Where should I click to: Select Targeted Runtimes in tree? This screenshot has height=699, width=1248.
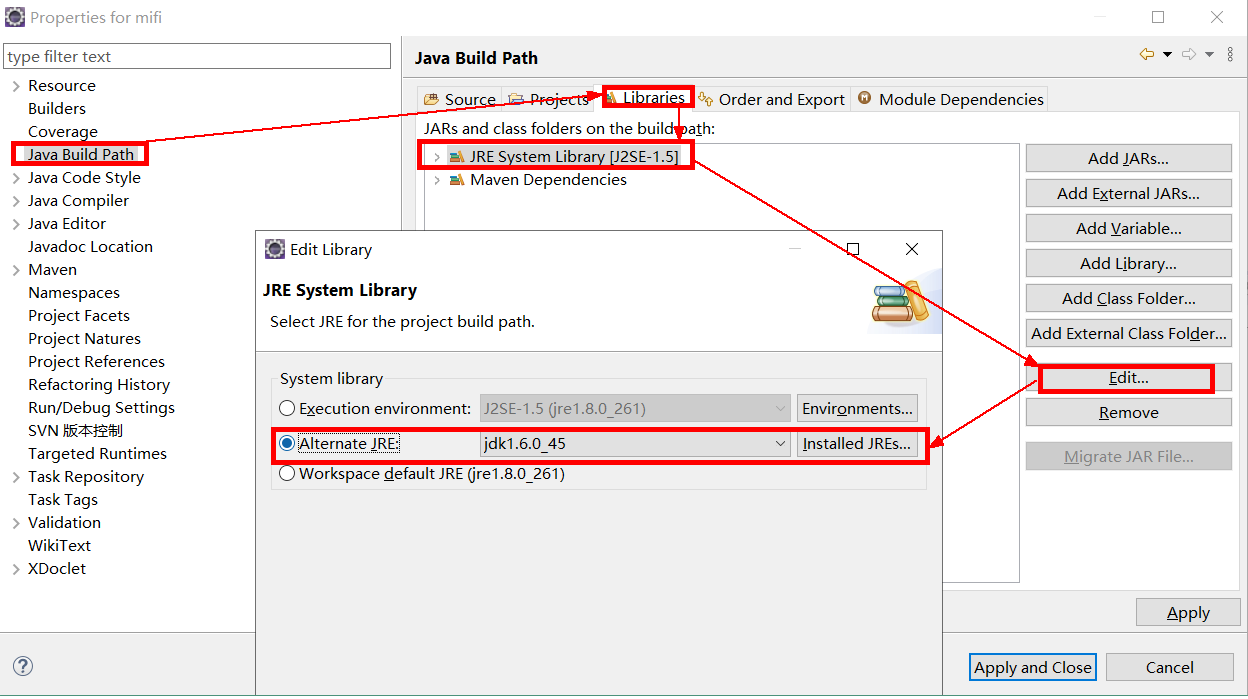coord(97,454)
